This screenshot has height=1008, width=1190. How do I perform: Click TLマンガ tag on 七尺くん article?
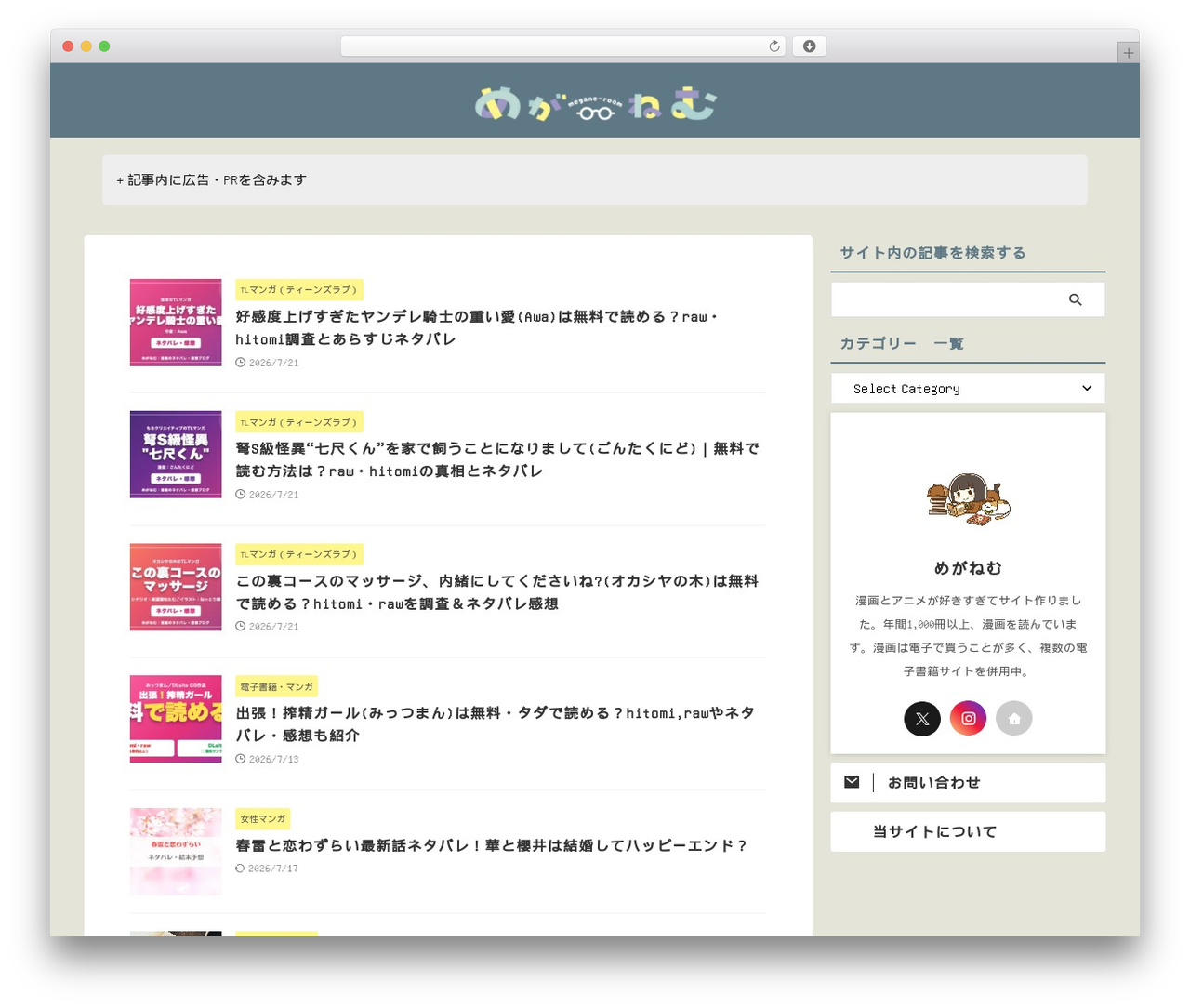(x=299, y=422)
